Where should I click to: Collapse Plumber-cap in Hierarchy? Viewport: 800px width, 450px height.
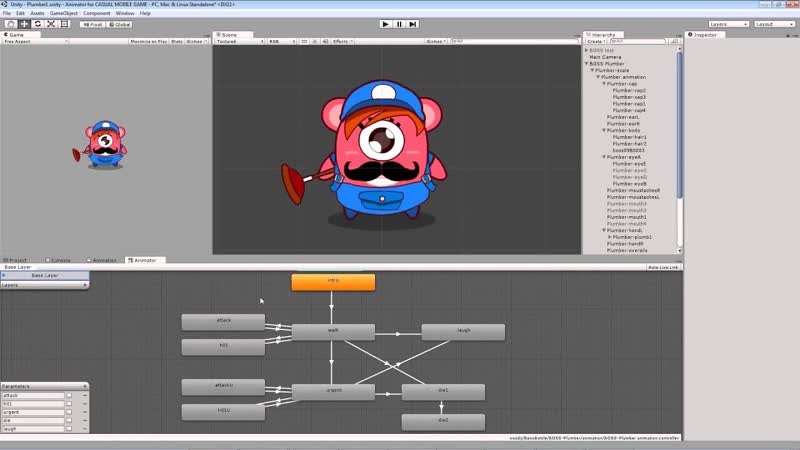point(604,84)
